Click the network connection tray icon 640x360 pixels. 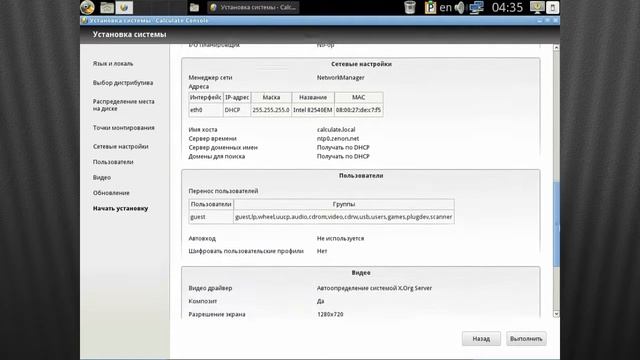click(x=476, y=7)
